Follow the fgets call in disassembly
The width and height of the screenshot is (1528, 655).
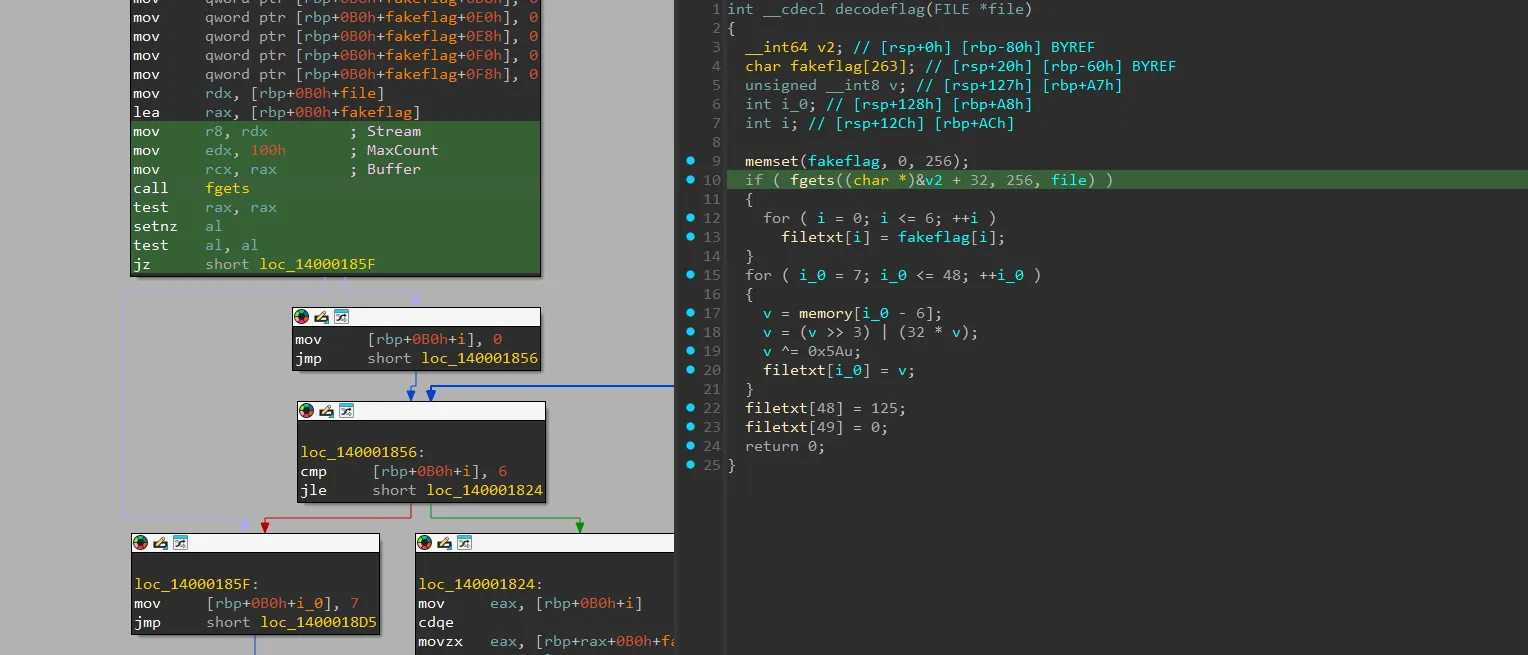coord(227,188)
